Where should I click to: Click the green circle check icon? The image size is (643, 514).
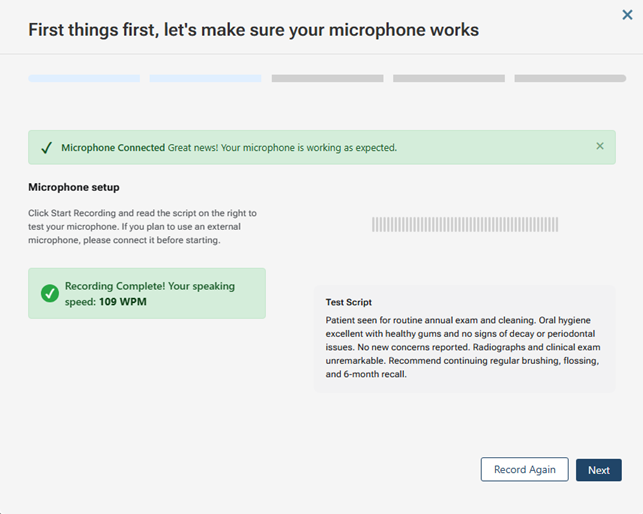click(x=49, y=293)
